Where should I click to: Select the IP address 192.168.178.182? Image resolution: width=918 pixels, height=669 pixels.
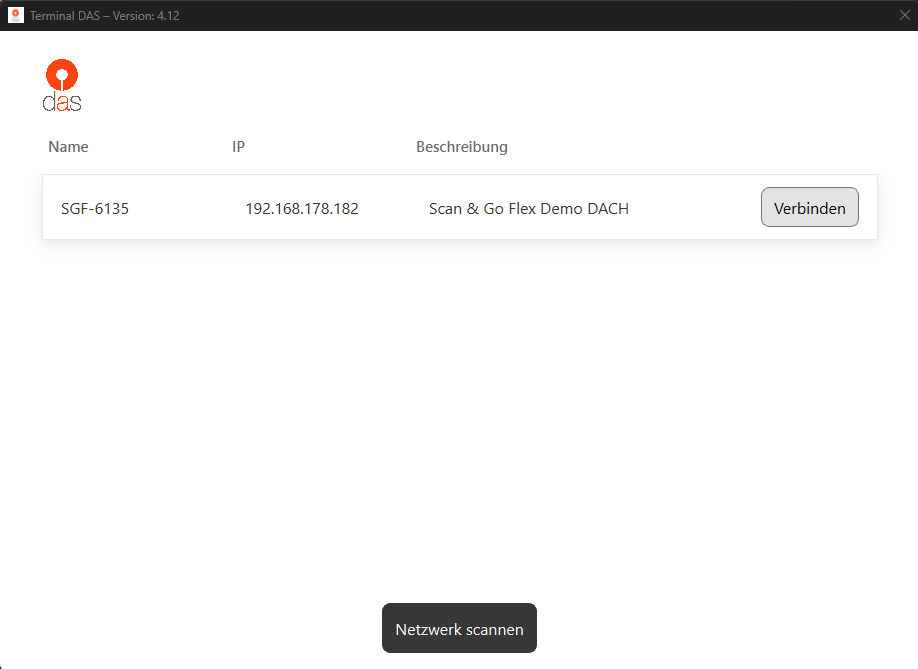(x=302, y=208)
